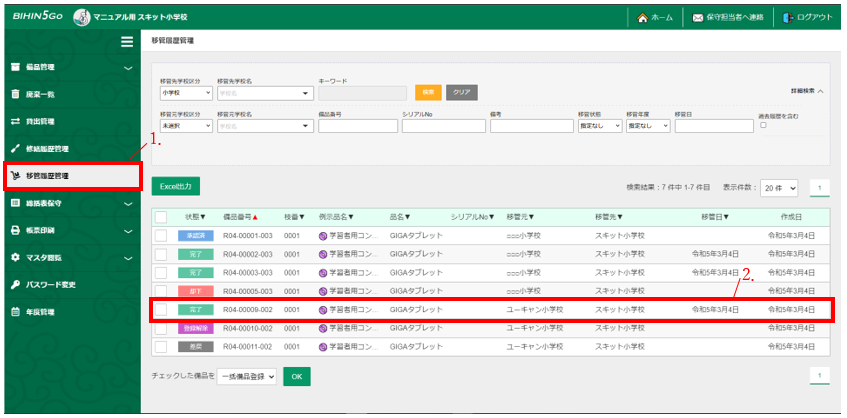847x418 pixels.
Task: Click the envelope contact icon in header
Action: pos(698,18)
